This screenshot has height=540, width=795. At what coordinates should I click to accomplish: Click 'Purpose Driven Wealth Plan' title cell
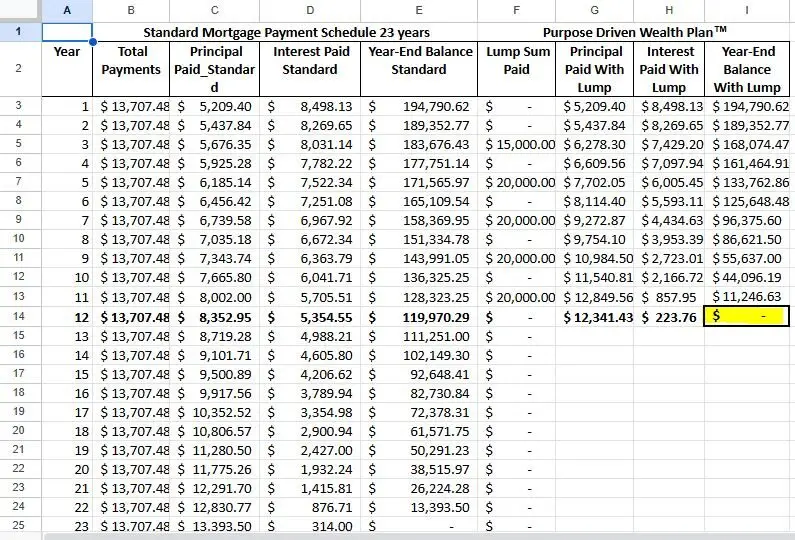(634, 32)
